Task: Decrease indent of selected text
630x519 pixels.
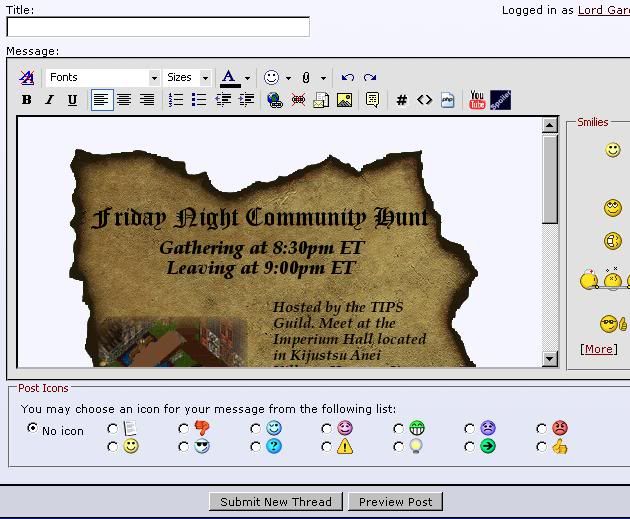Action: pyautogui.click(x=223, y=100)
